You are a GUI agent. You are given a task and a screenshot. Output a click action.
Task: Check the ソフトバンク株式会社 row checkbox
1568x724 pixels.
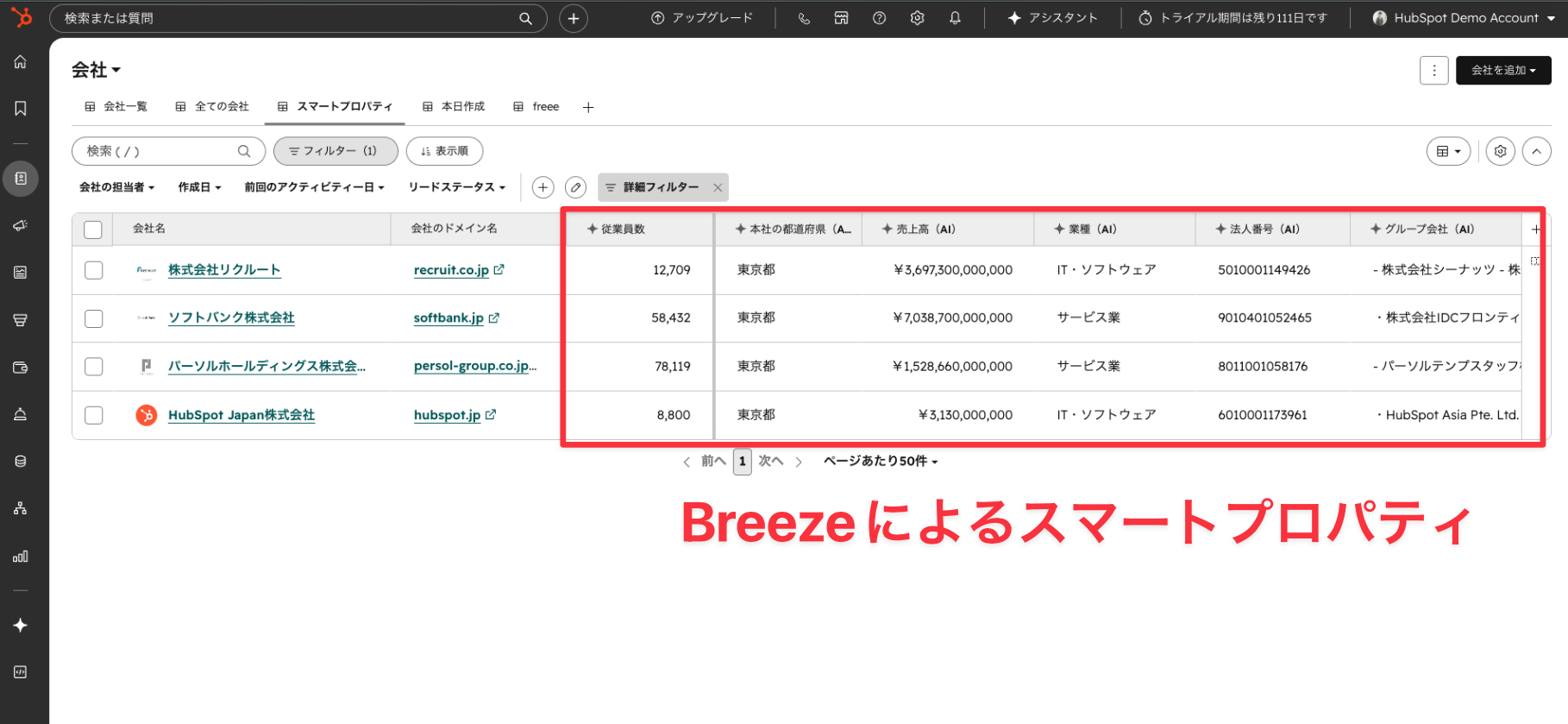coord(94,318)
